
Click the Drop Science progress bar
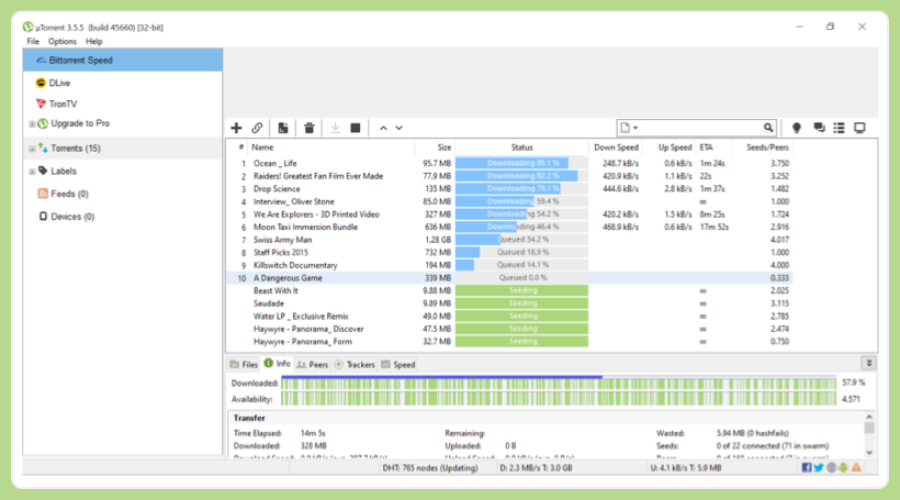(522, 188)
